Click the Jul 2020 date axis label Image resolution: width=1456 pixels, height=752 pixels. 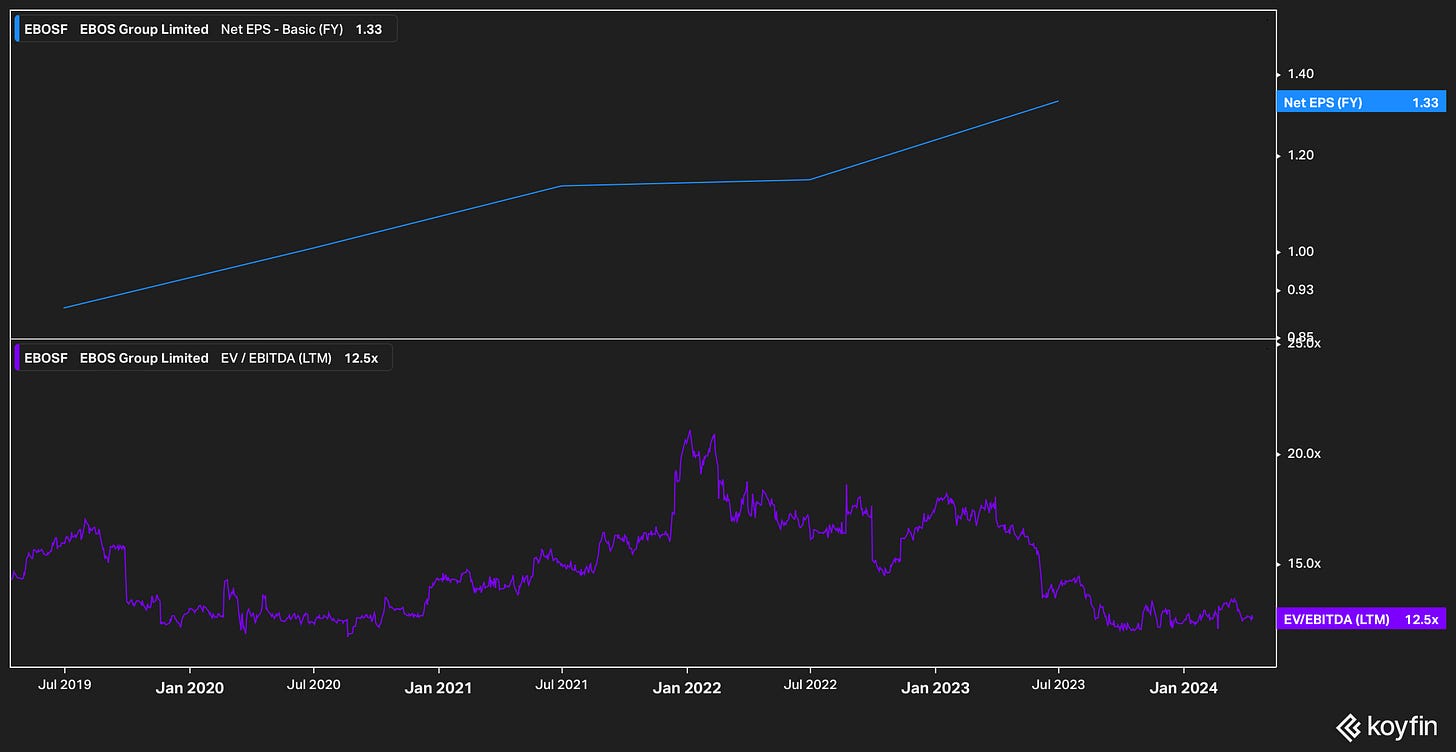[313, 684]
